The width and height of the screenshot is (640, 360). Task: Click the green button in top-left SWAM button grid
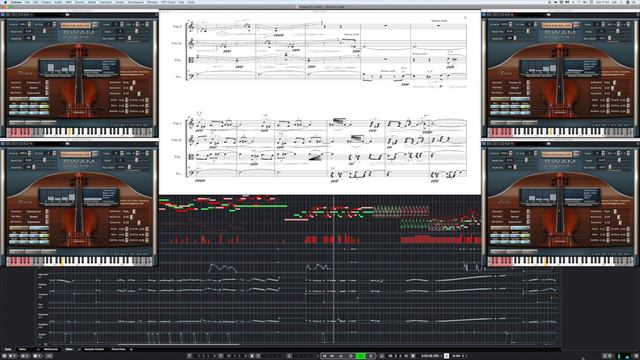pyautogui.click(x=44, y=107)
